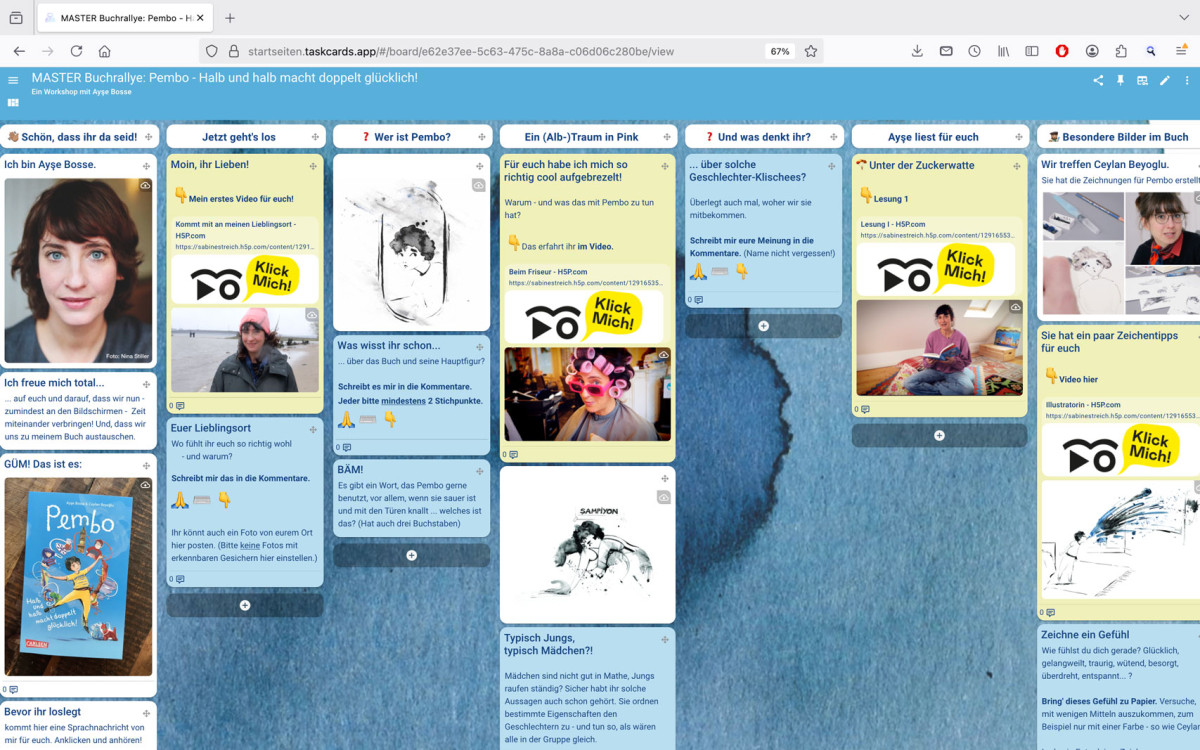
Task: Click the move handle on 'Jetzt geht's los' column
Action: click(x=313, y=137)
